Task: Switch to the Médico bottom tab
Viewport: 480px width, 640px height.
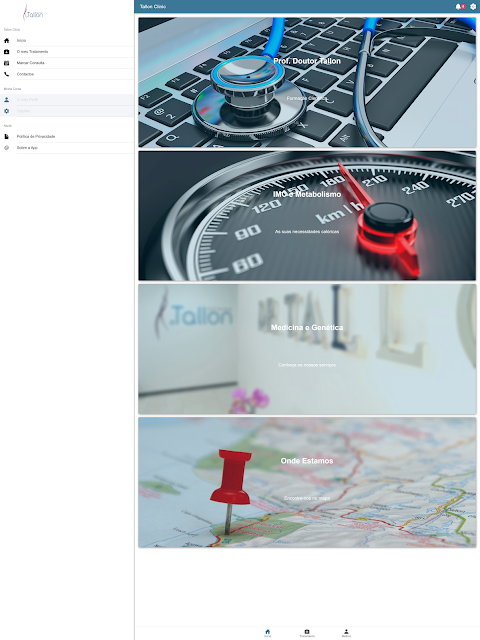Action: [x=346, y=633]
